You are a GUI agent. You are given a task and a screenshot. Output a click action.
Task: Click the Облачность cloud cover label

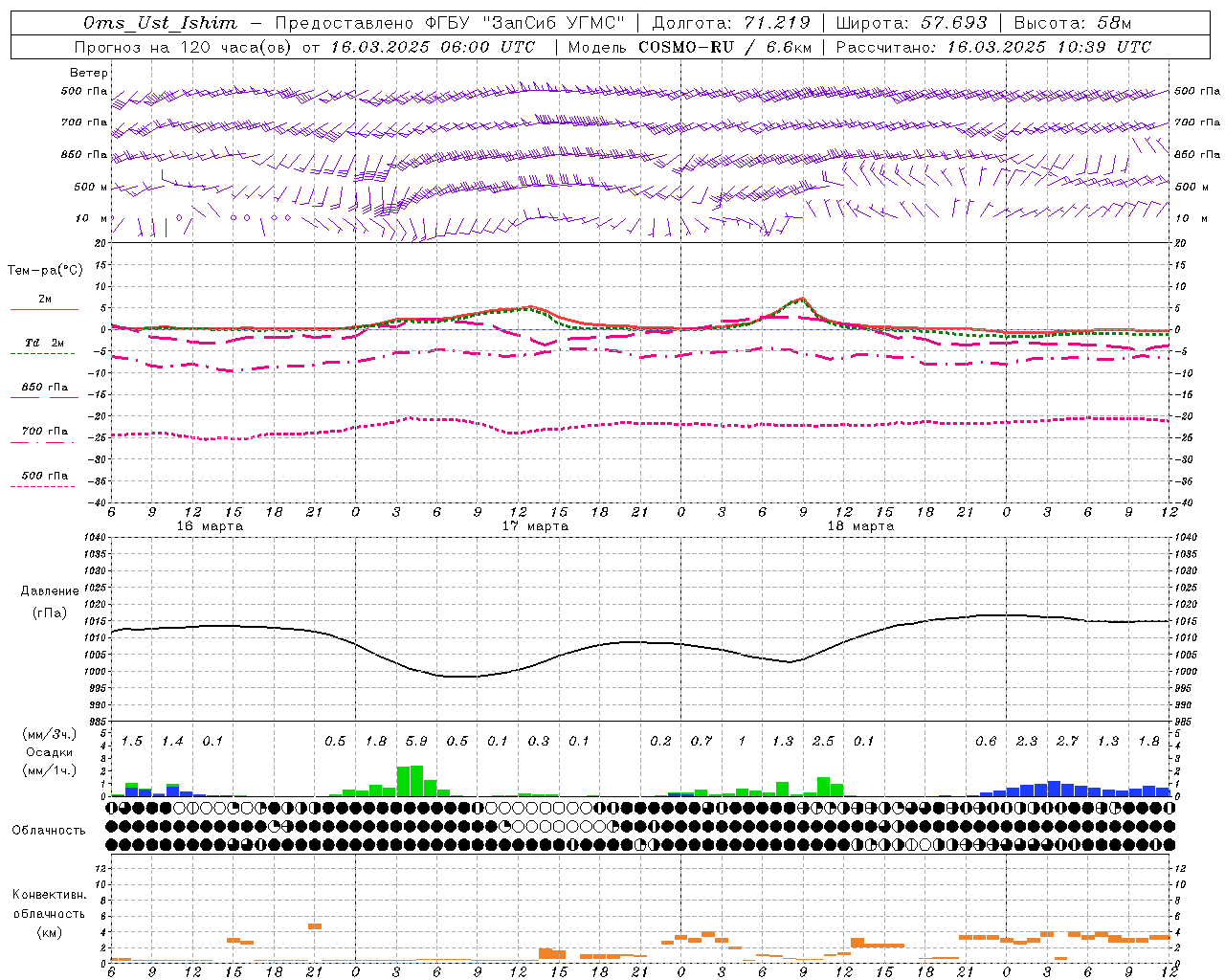click(49, 831)
